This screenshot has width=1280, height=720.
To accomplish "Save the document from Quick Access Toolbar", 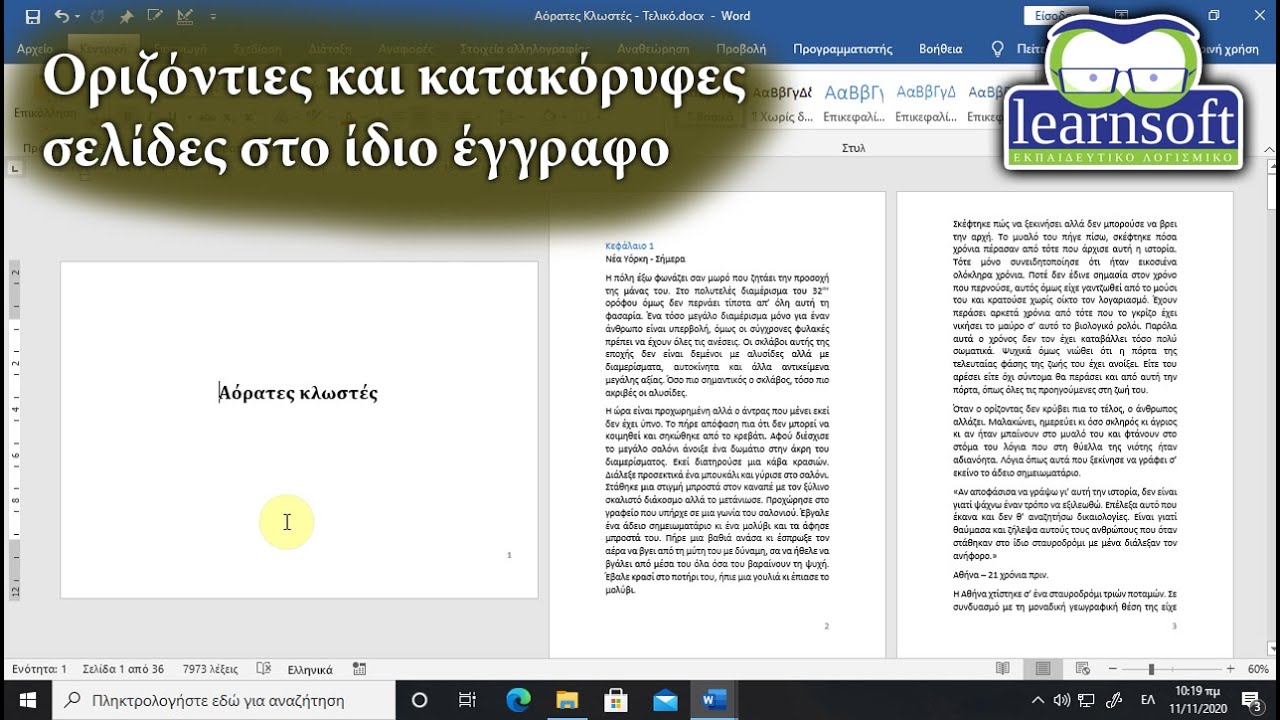I will 33,16.
